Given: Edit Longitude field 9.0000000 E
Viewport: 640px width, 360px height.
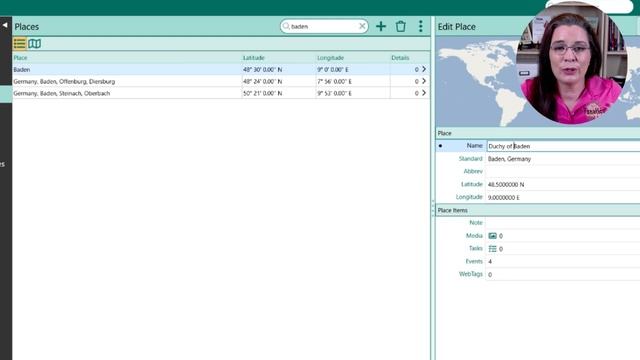Looking at the screenshot, I should (x=563, y=198).
